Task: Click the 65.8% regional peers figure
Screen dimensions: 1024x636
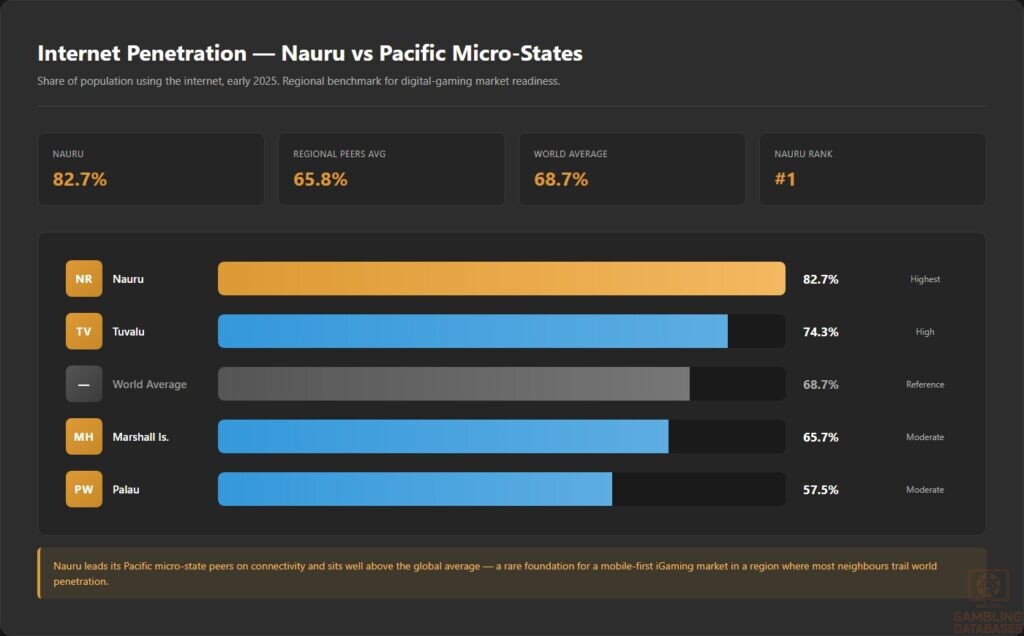Action: click(320, 179)
